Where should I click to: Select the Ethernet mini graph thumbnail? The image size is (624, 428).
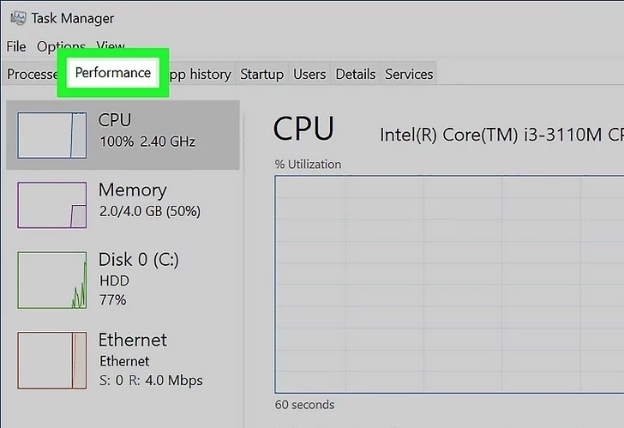[53, 360]
